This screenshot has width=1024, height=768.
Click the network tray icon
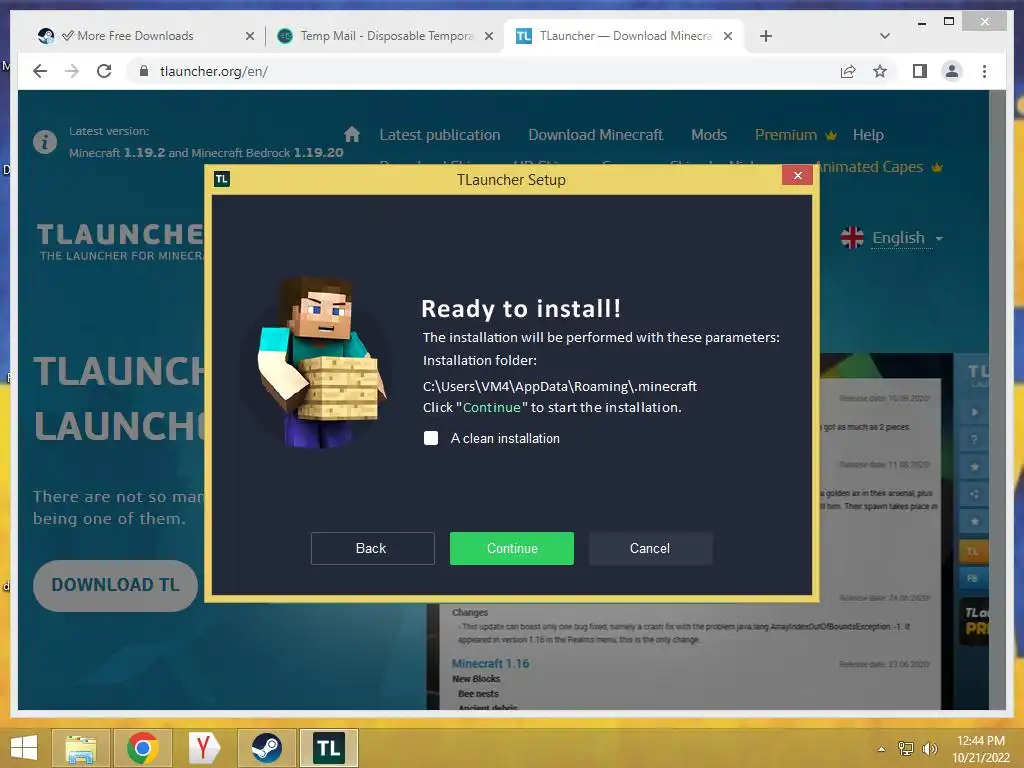(x=906, y=748)
